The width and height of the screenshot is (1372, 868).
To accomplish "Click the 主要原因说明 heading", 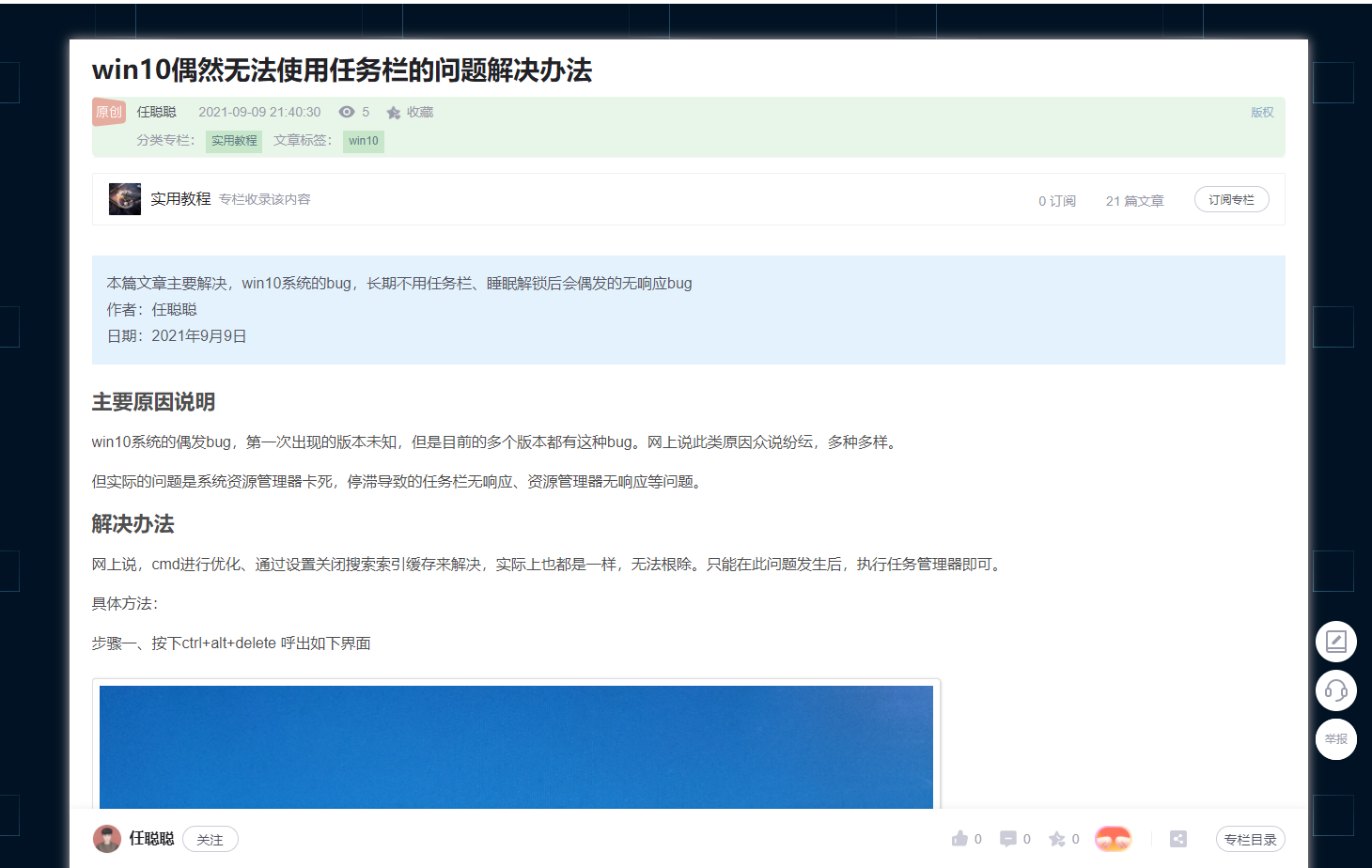I will [x=153, y=402].
